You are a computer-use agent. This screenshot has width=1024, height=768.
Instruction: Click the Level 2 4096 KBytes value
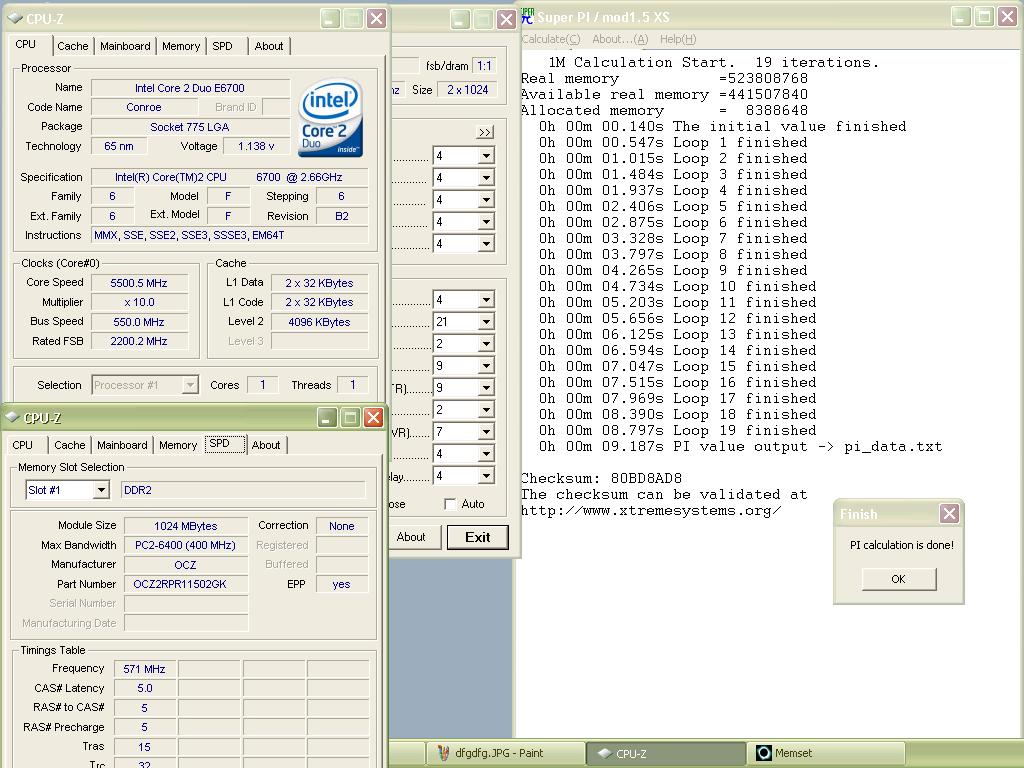pos(319,322)
